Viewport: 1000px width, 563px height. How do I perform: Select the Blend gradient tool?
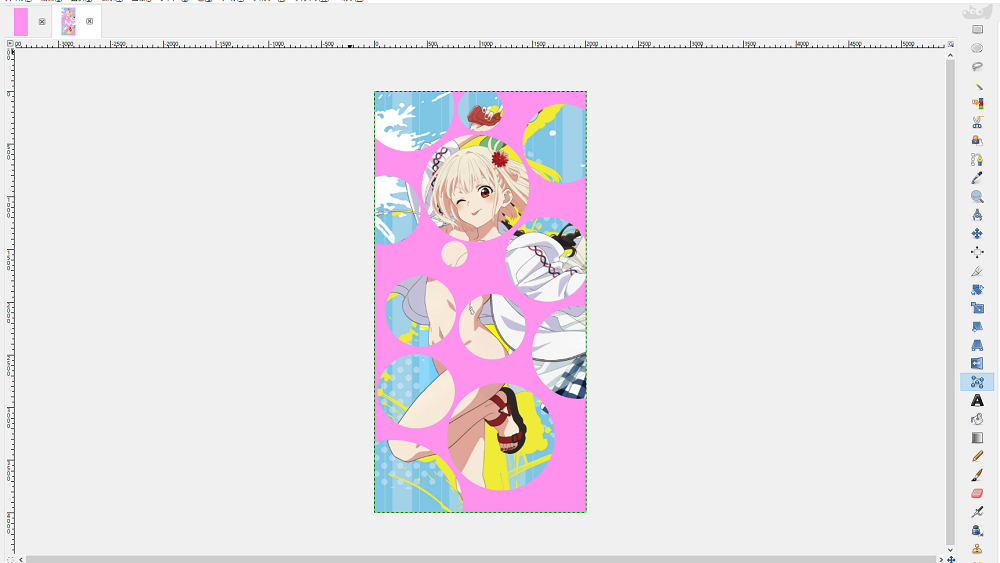pos(977,437)
